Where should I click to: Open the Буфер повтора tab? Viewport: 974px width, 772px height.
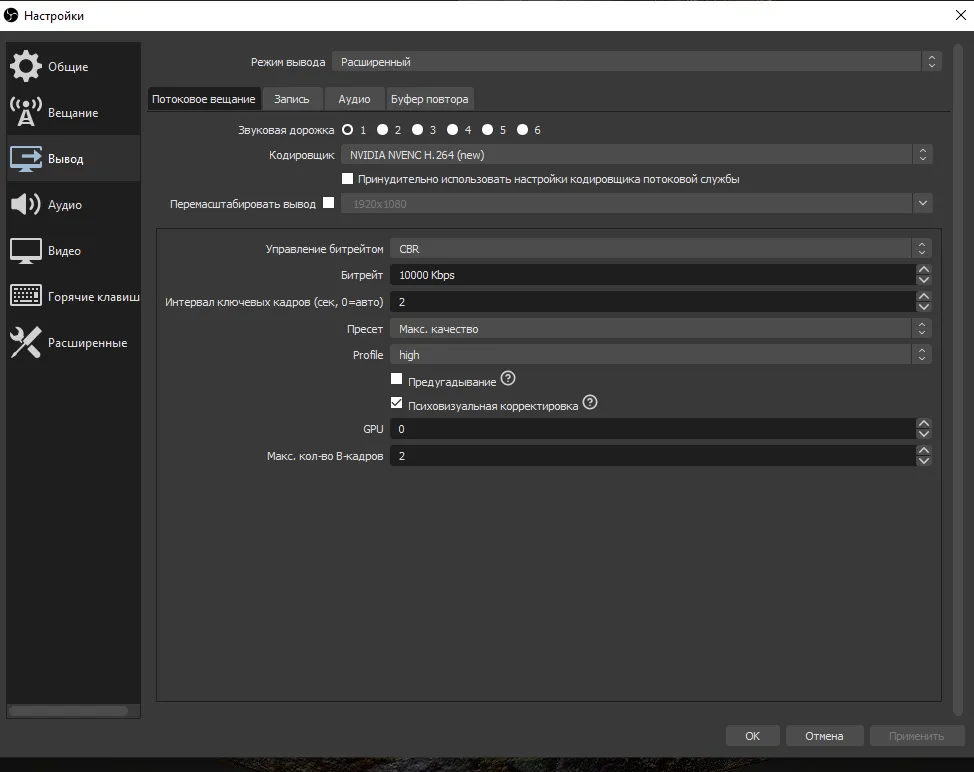pyautogui.click(x=429, y=99)
